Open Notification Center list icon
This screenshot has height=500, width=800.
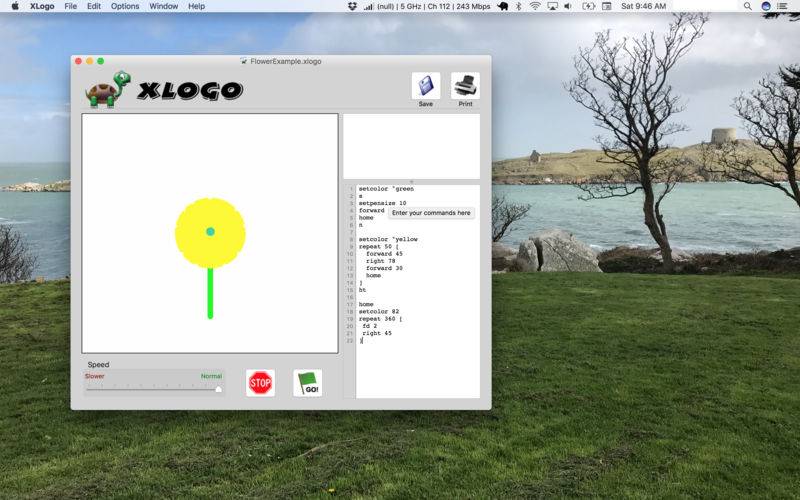(782, 6)
